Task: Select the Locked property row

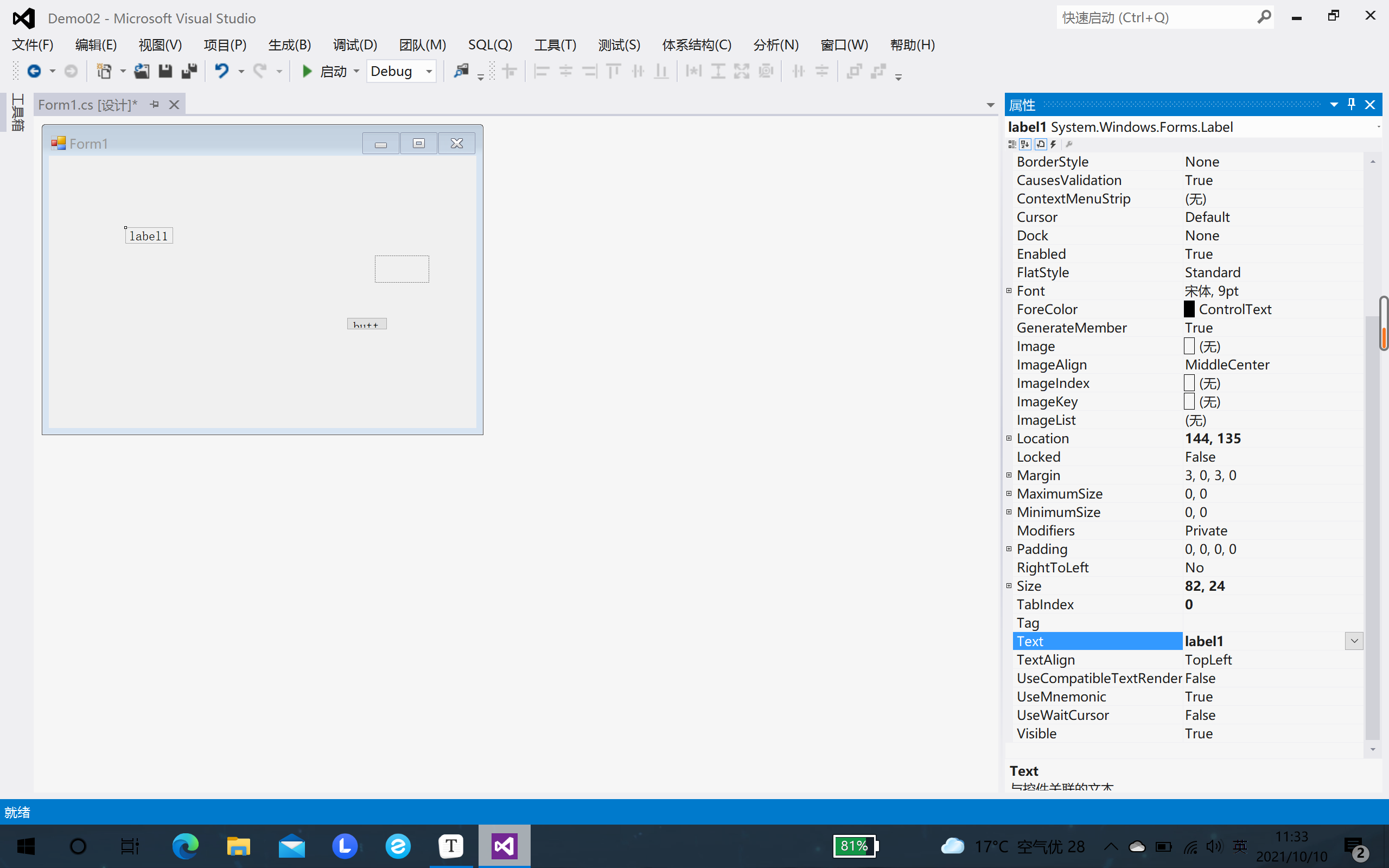Action: [x=1188, y=456]
